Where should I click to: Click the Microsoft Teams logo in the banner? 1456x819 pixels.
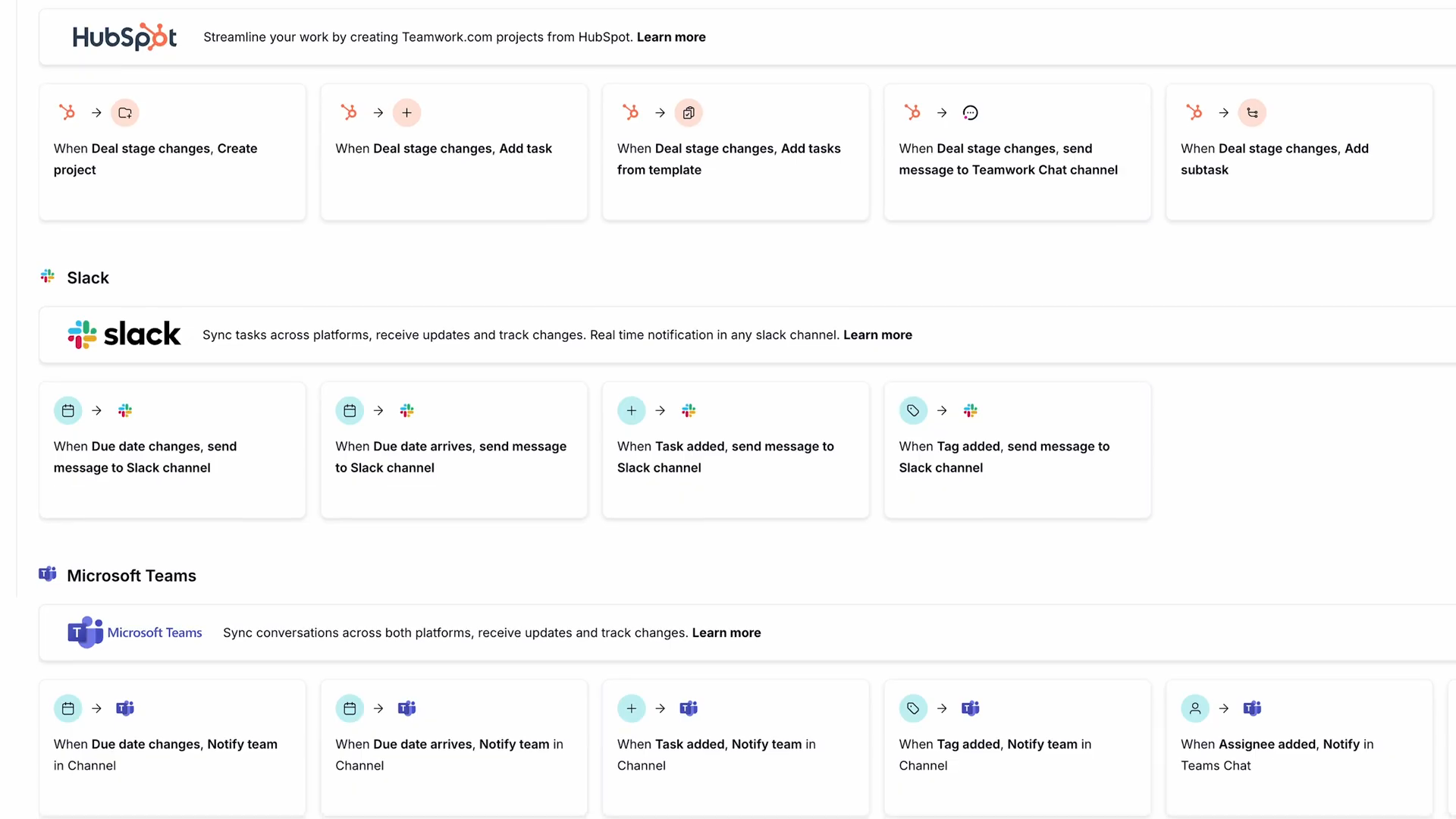point(135,632)
